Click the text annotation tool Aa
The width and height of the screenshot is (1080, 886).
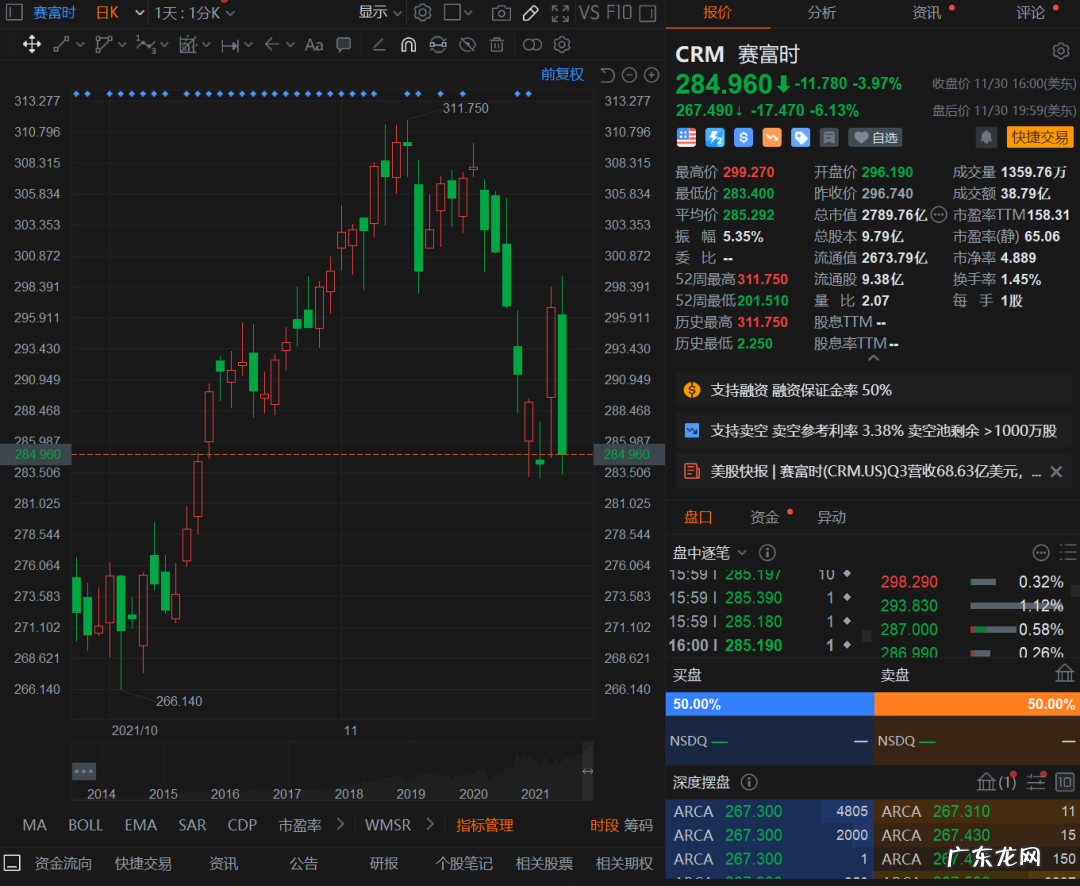(314, 44)
